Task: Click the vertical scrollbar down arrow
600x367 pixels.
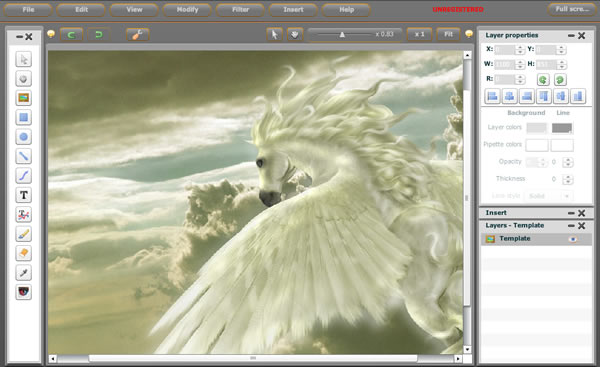Action: (467, 349)
